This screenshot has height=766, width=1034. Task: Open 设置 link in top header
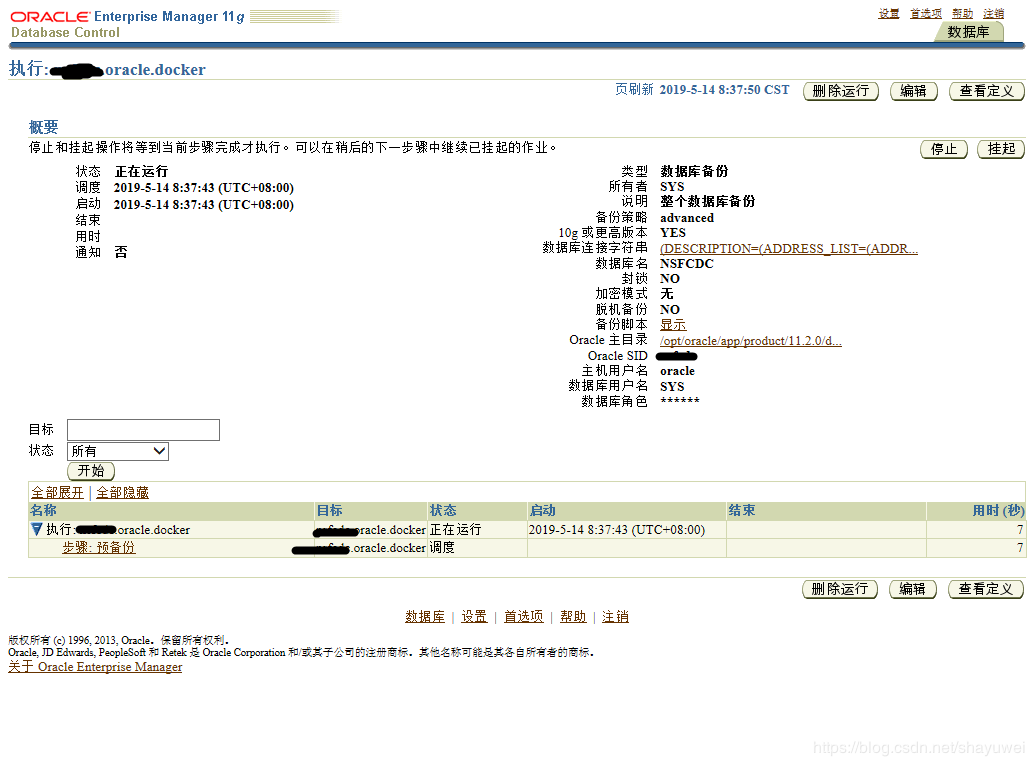888,13
